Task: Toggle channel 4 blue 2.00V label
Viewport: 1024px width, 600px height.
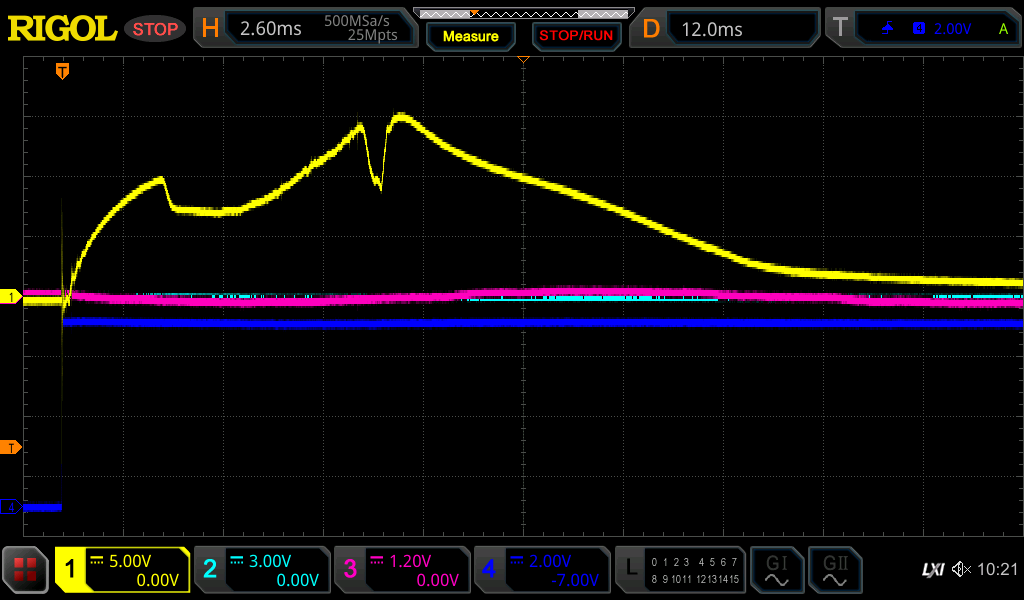Action: pyautogui.click(x=541, y=570)
